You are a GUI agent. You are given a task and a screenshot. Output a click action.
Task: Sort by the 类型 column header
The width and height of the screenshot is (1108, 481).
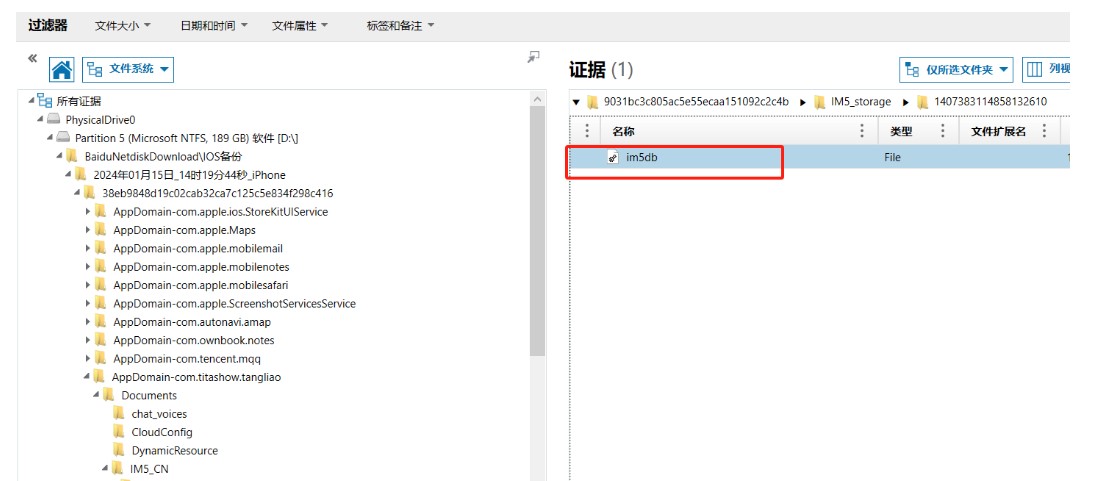tap(901, 131)
